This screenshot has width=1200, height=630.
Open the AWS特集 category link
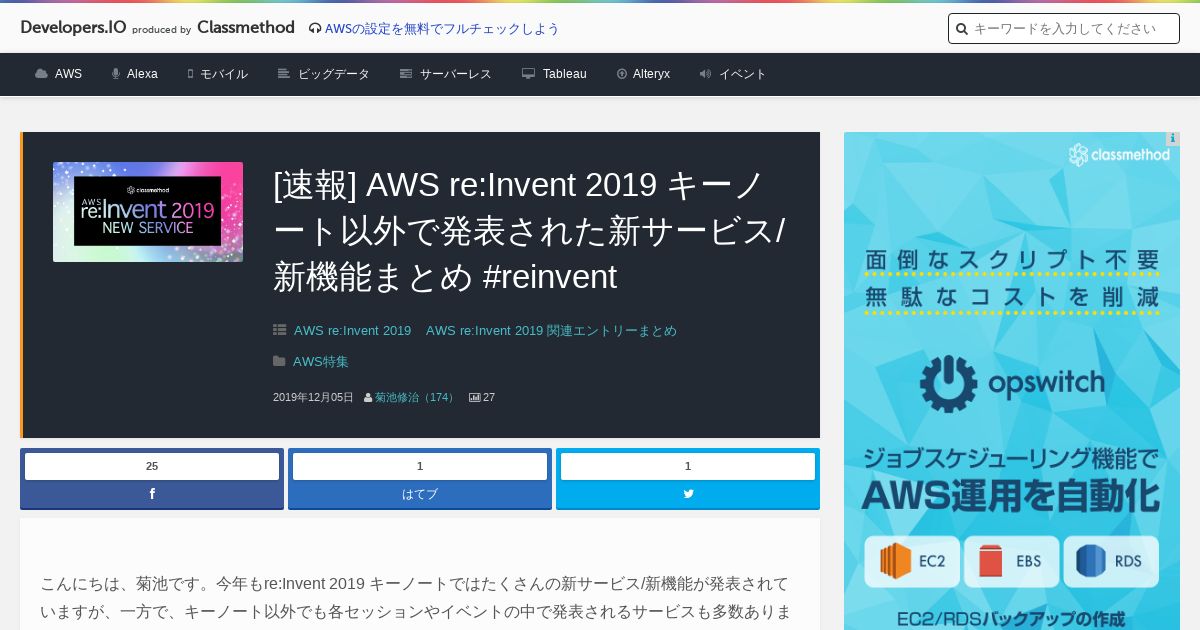pyautogui.click(x=321, y=362)
